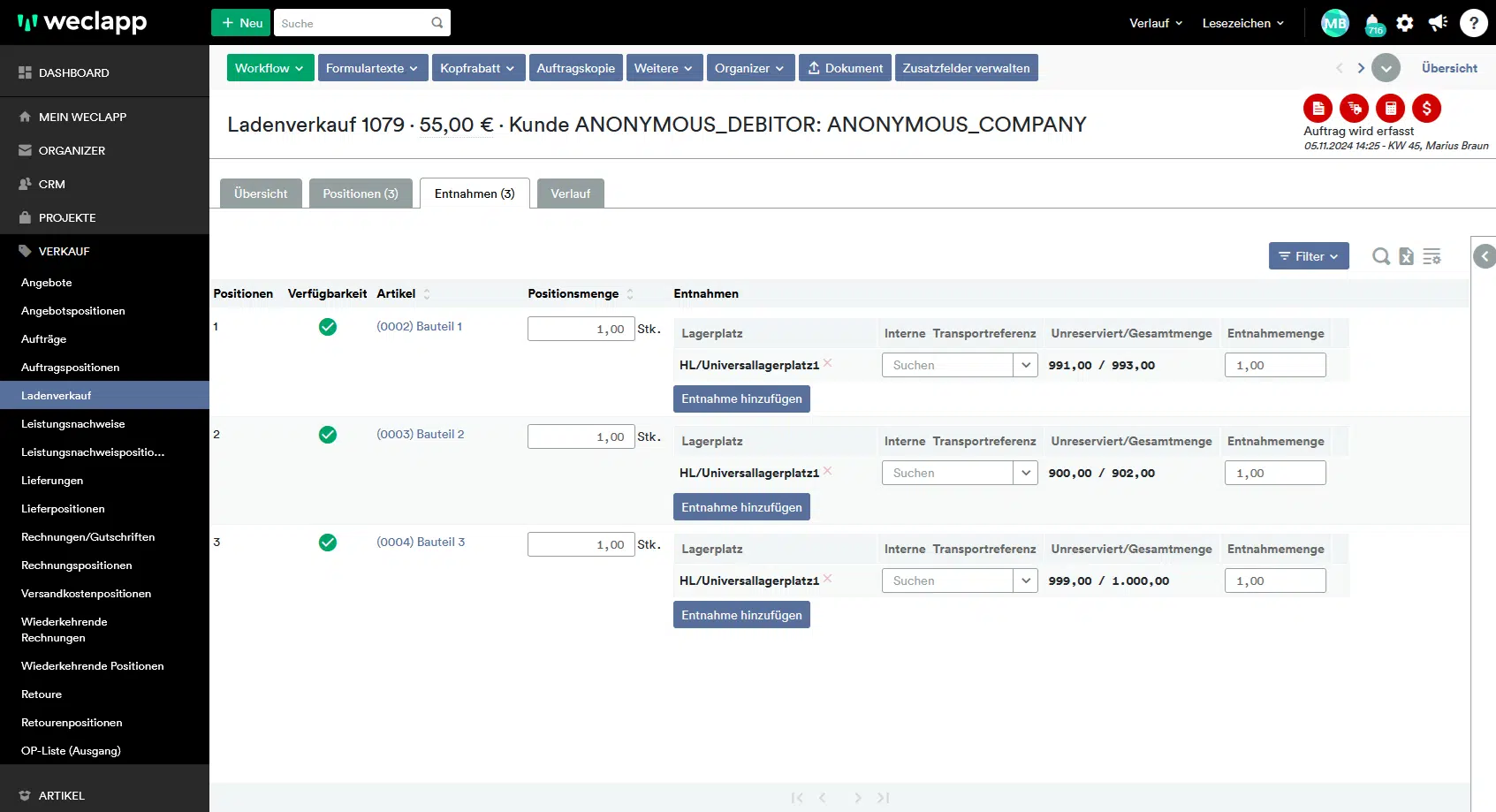
Task: Open the MB user avatar menu
Action: coord(1334,23)
